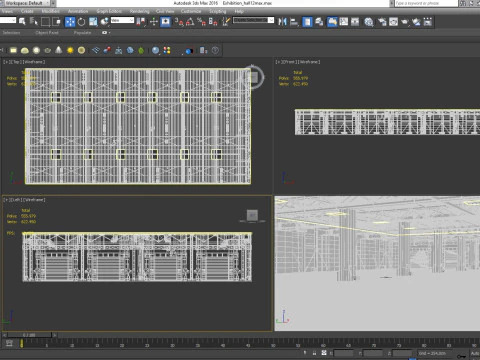The width and height of the screenshot is (480, 360).
Task: Click the Select by Name icon
Action: (34, 22)
